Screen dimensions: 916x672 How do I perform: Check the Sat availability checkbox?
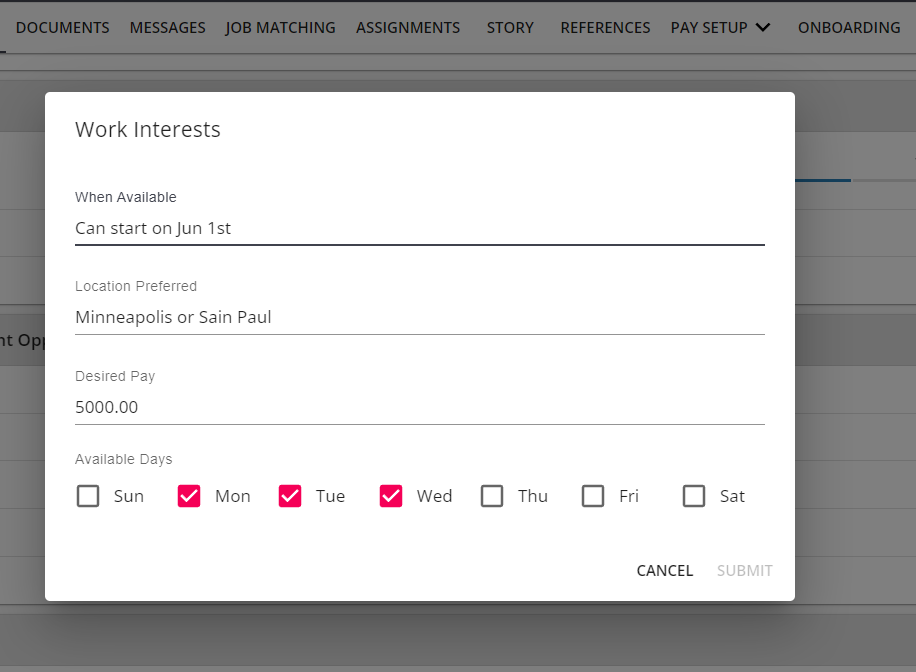point(694,496)
